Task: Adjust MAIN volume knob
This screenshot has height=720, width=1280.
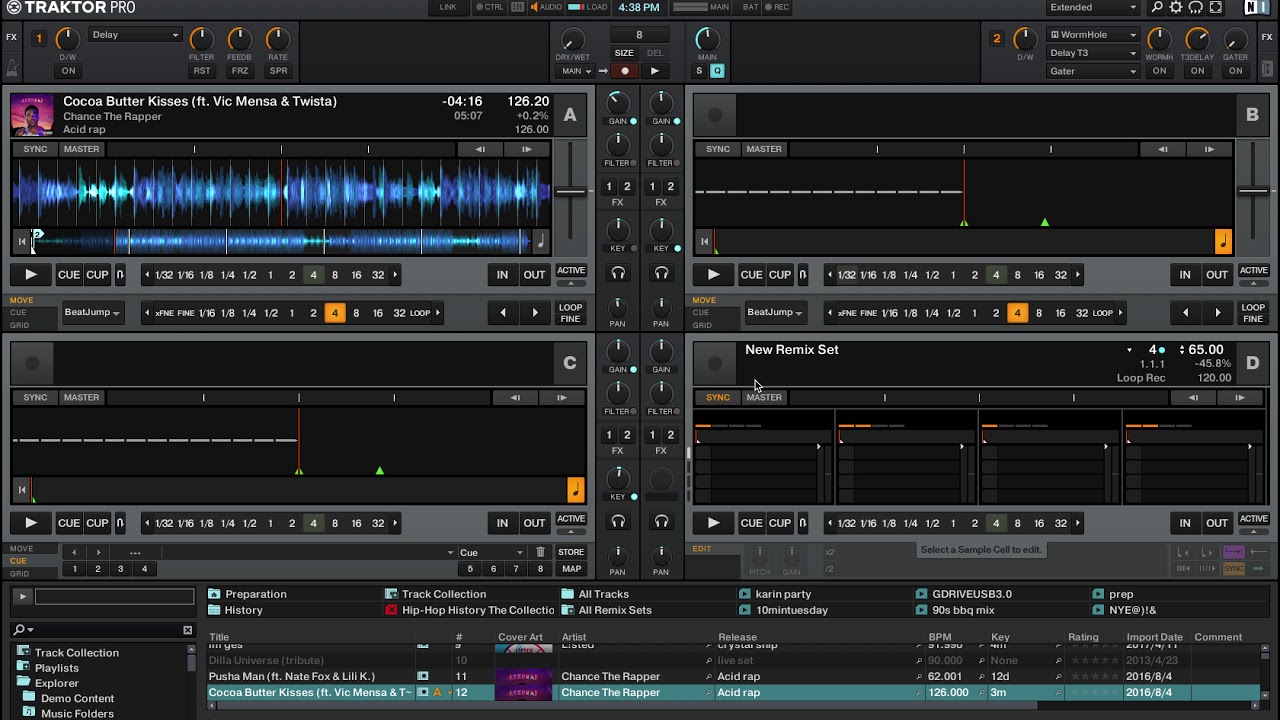Action: click(707, 39)
